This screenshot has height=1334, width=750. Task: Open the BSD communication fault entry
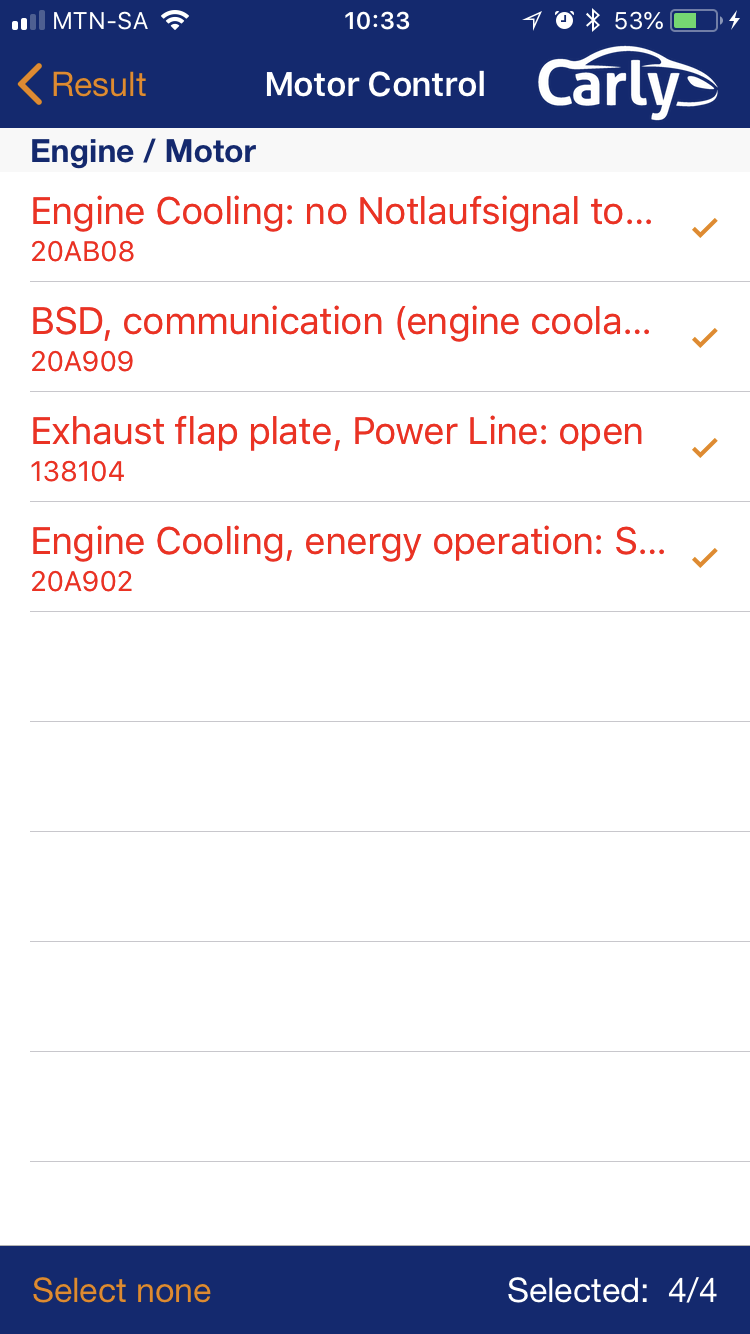[341, 337]
